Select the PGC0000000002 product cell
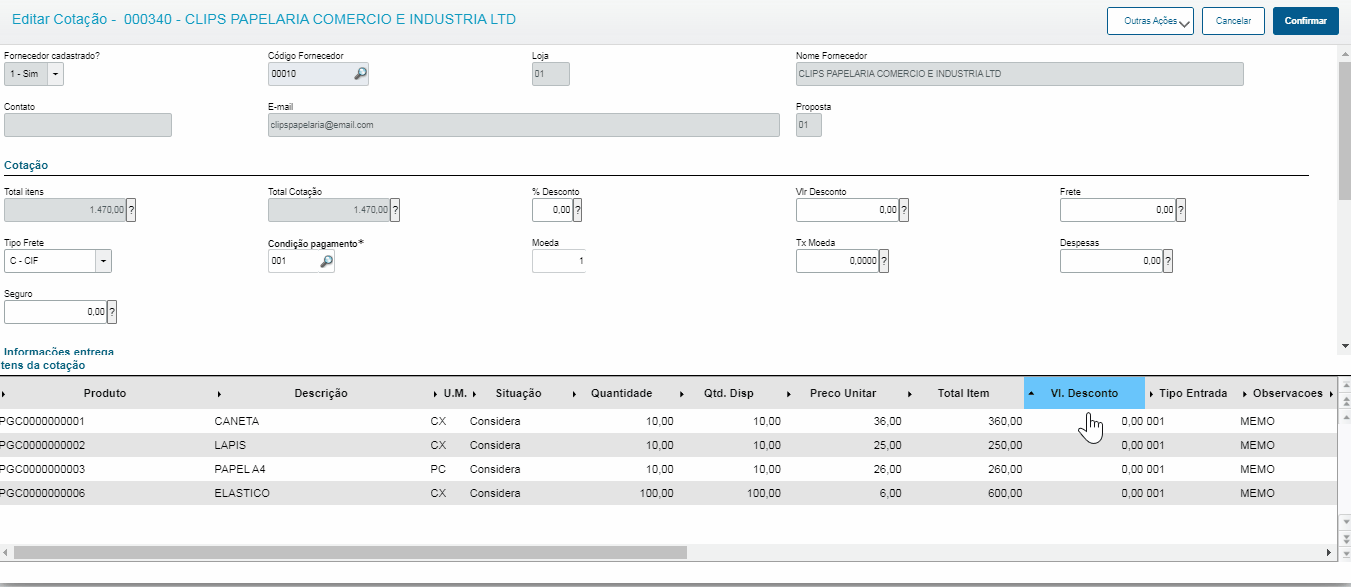1351x587 pixels. (x=105, y=445)
